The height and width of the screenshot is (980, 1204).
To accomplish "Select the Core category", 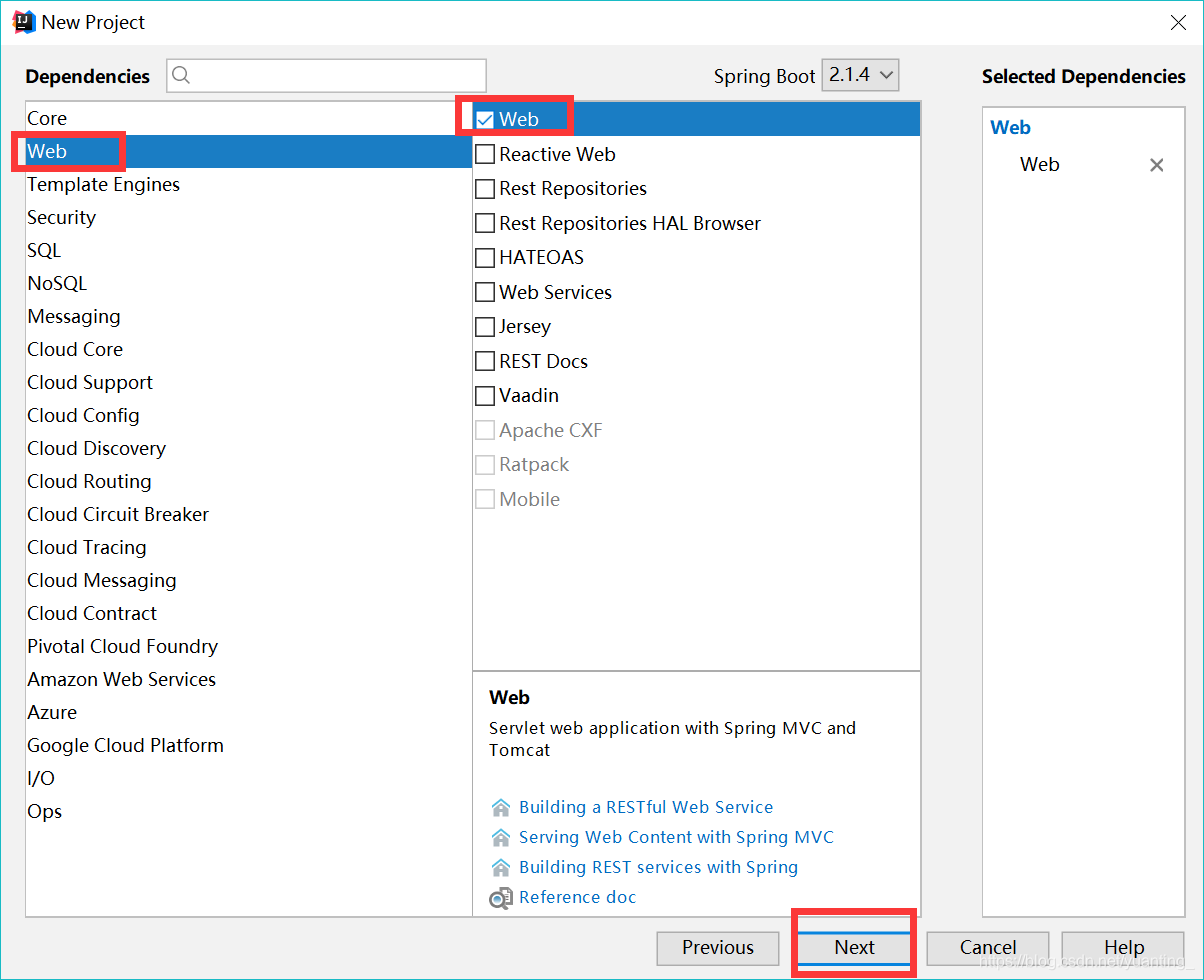I will click(248, 118).
